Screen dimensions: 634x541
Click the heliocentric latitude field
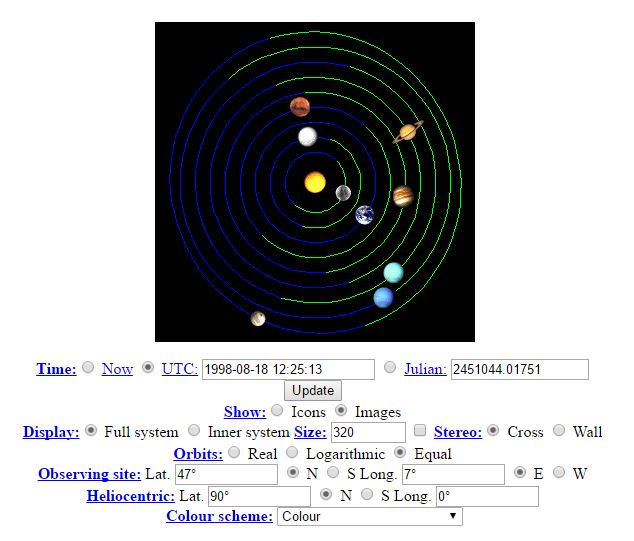point(259,496)
